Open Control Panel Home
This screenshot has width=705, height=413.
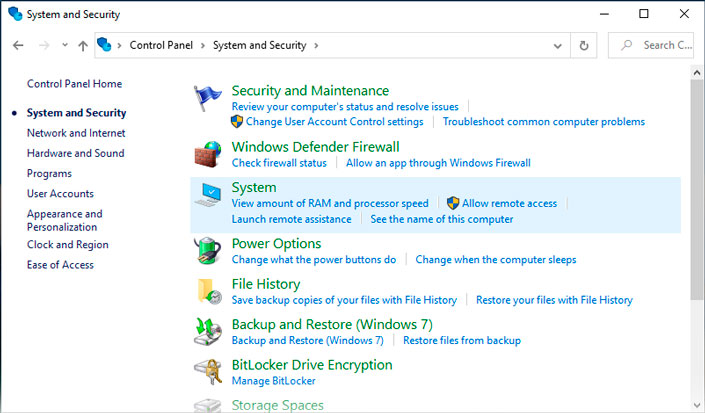point(74,84)
